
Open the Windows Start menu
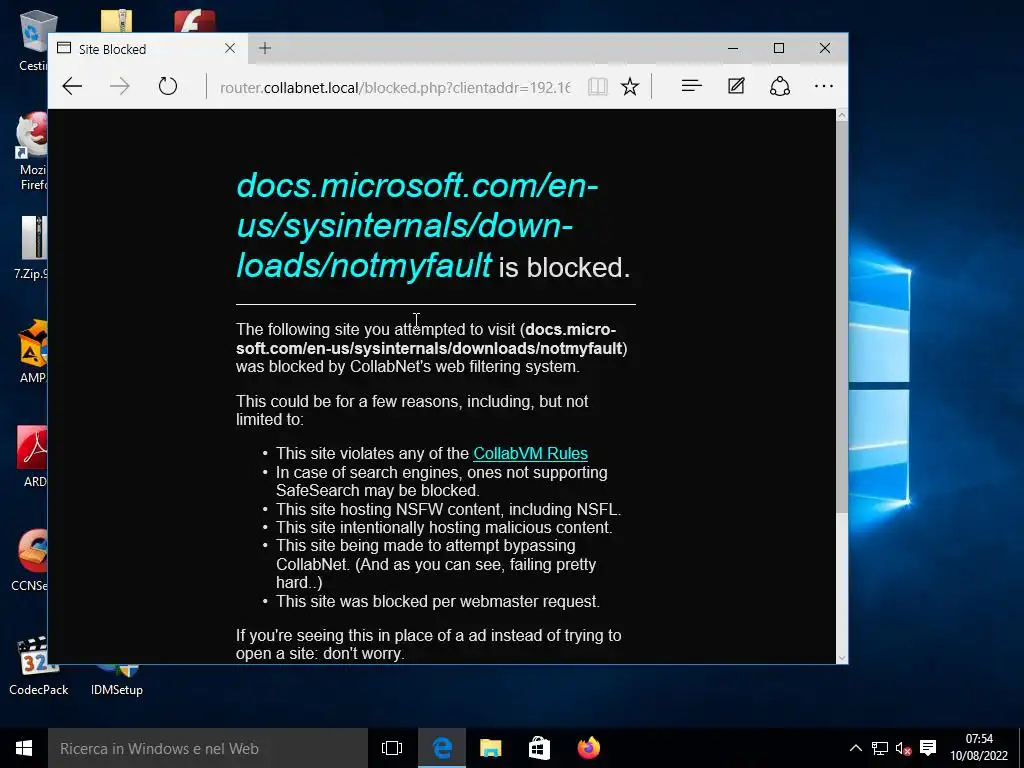24,748
